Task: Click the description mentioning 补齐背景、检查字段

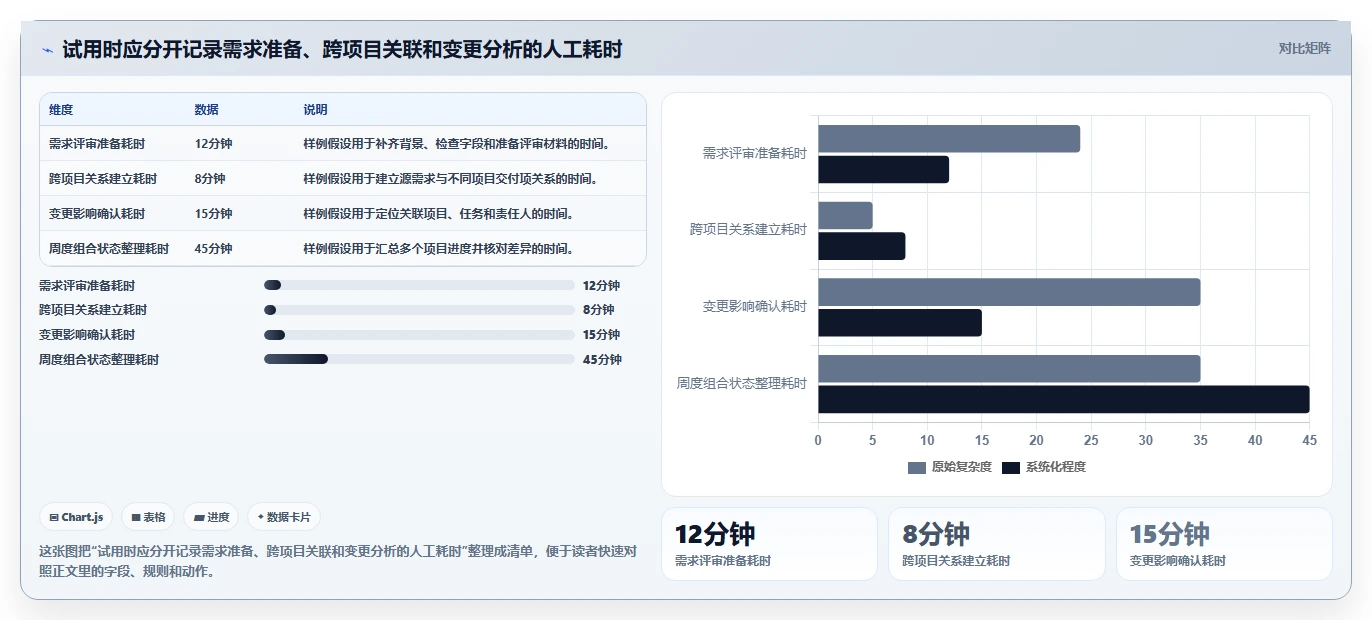Action: 457,144
